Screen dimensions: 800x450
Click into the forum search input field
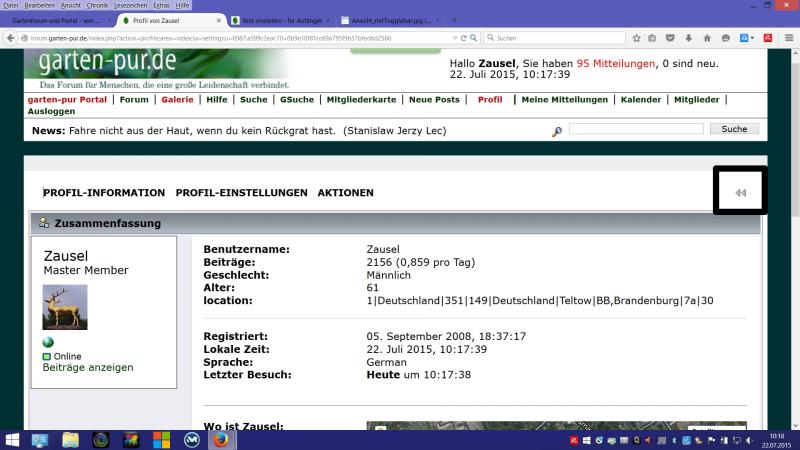(x=635, y=130)
